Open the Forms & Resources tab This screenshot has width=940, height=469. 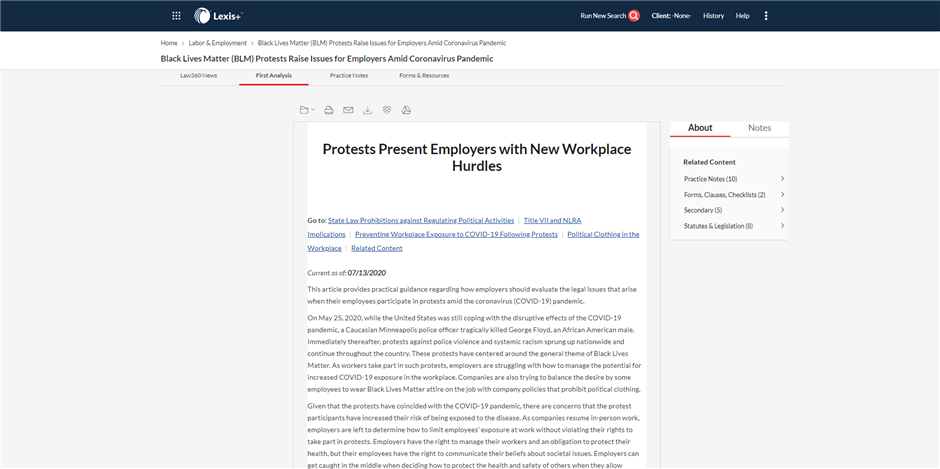point(424,75)
